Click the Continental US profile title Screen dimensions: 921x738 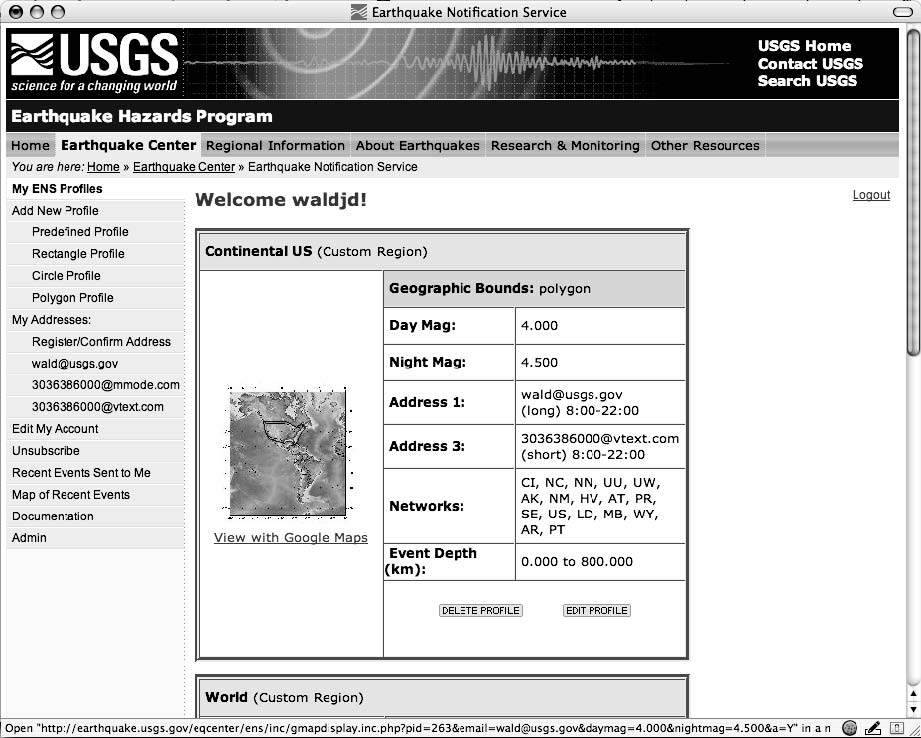(317, 251)
